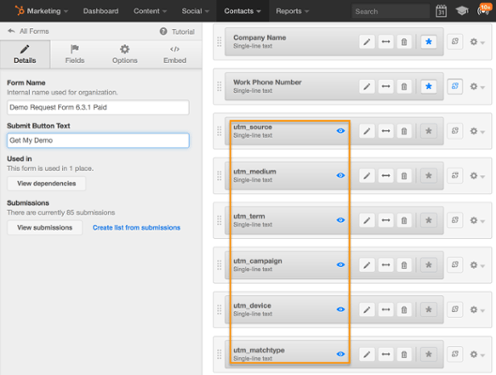Edit the Work Phone Number field
Image resolution: width=496 pixels, height=375 pixels.
tap(367, 86)
